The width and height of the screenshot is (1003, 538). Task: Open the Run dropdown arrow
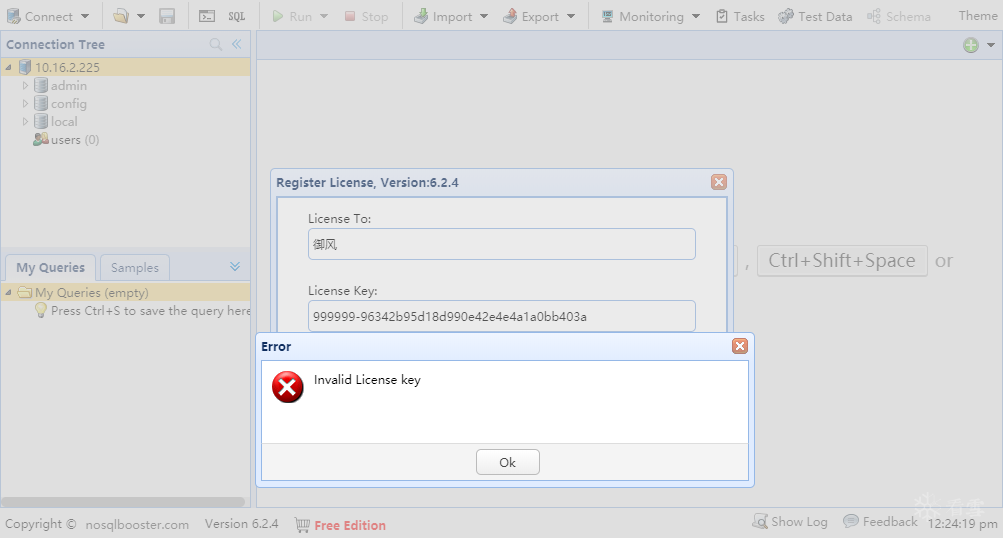[324, 17]
